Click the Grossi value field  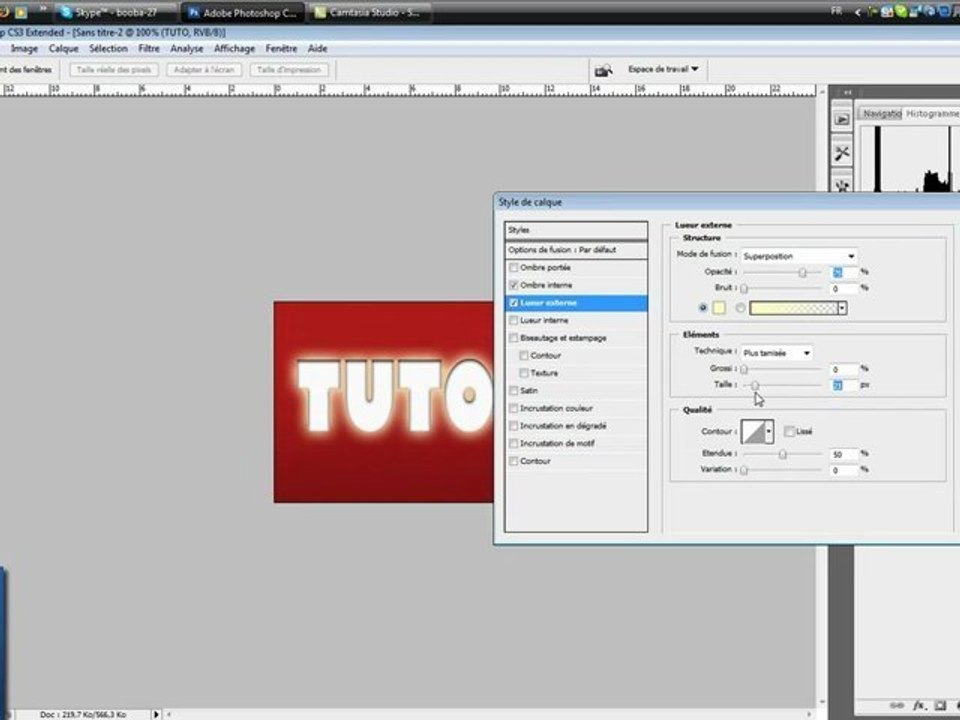(844, 369)
